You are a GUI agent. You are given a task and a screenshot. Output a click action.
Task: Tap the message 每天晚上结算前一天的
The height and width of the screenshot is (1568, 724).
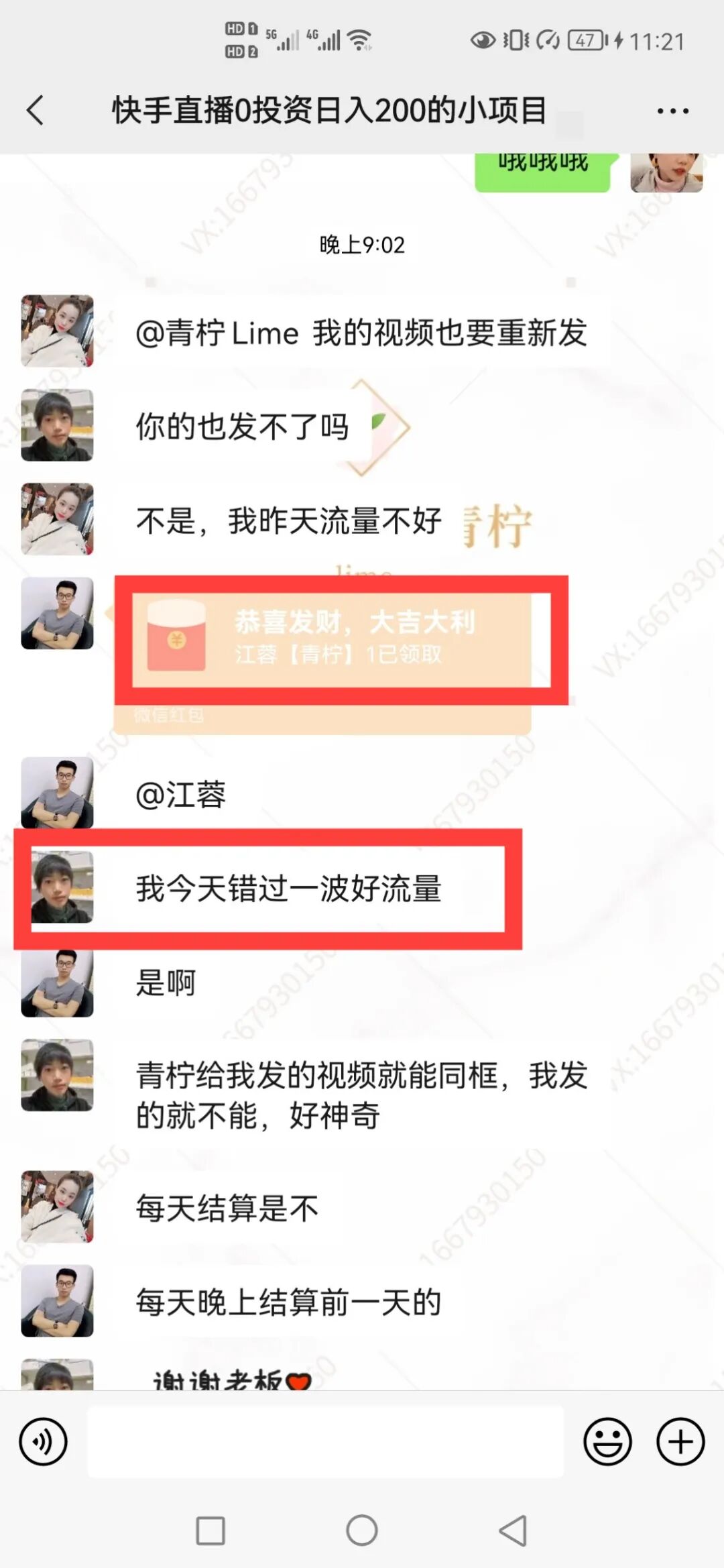pos(288,1302)
